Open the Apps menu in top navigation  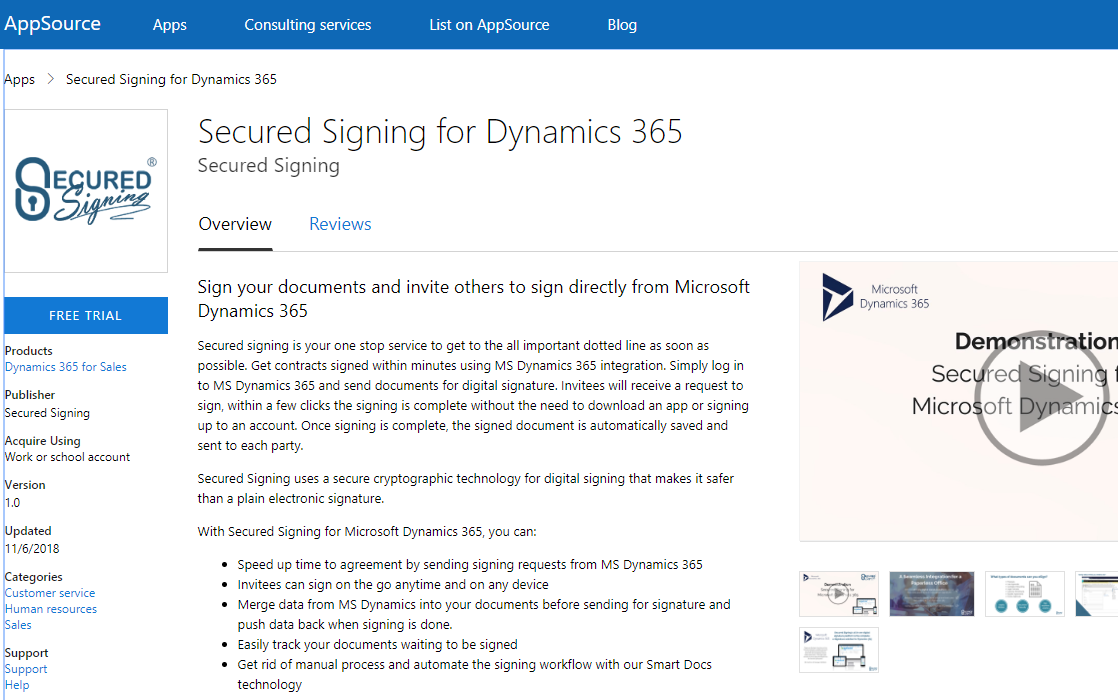(170, 25)
